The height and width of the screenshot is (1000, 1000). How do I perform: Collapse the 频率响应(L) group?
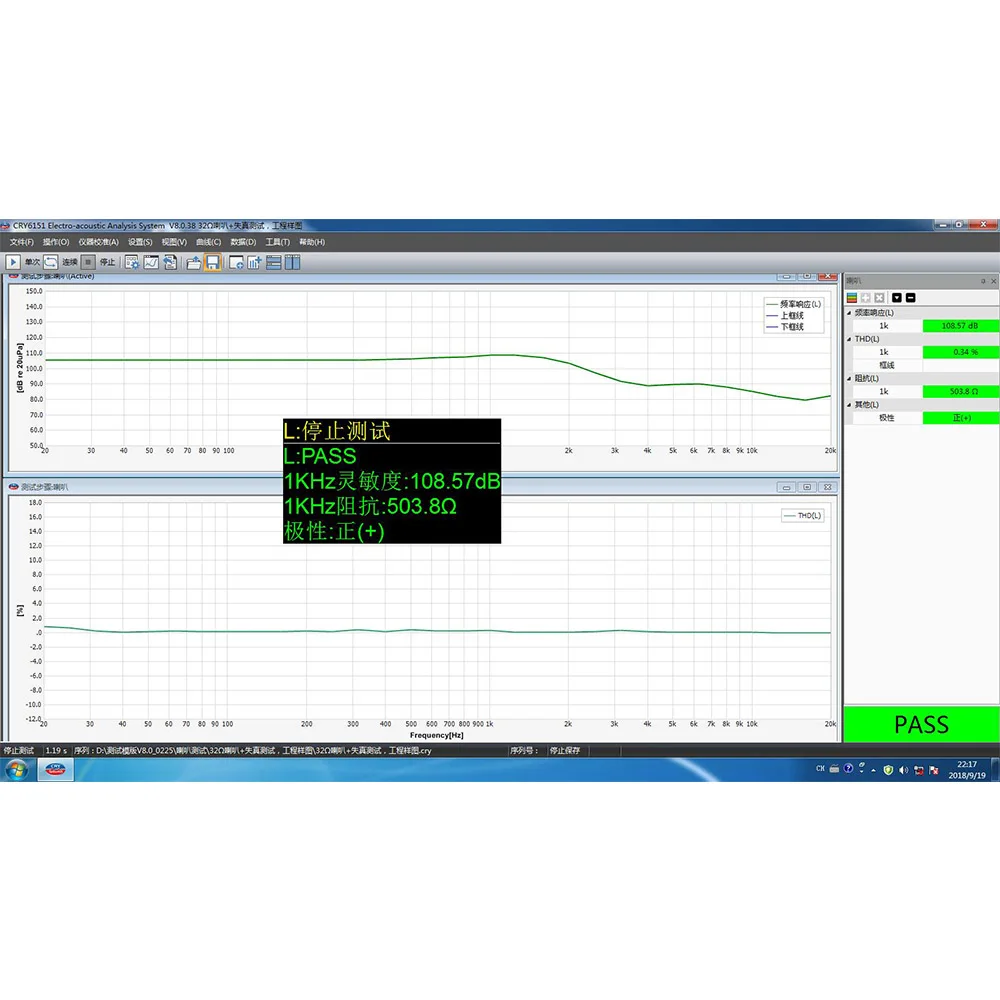pos(849,313)
